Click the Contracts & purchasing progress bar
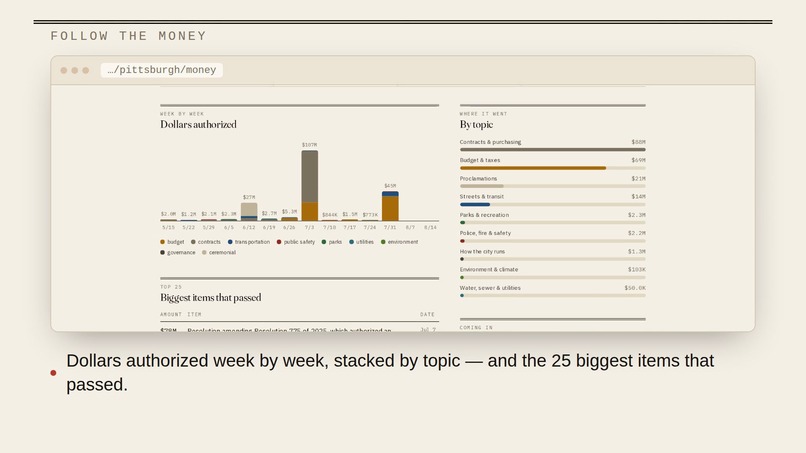806x453 pixels. (553, 150)
